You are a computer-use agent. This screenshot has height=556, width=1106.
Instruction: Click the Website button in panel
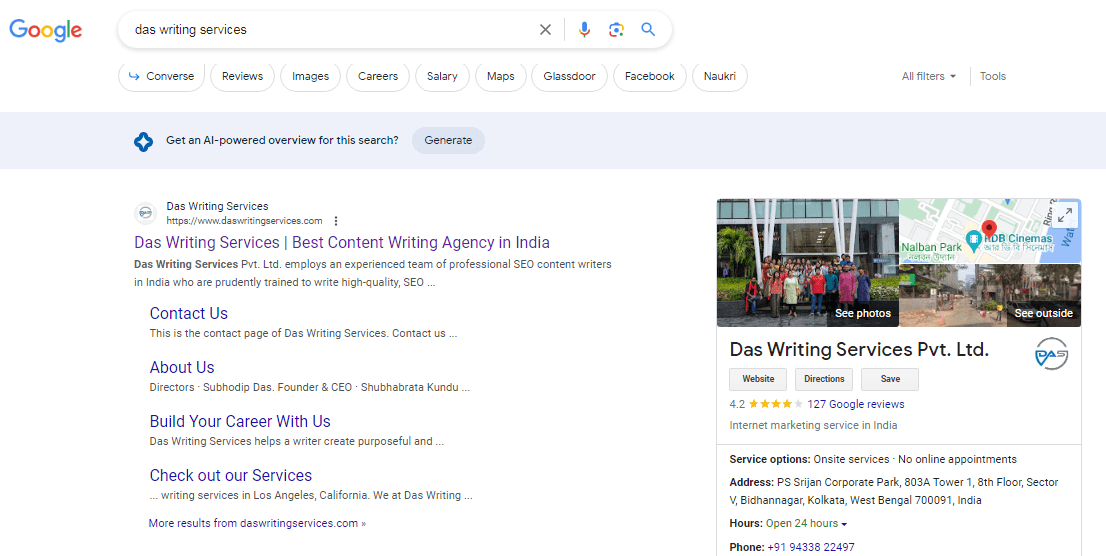(758, 379)
